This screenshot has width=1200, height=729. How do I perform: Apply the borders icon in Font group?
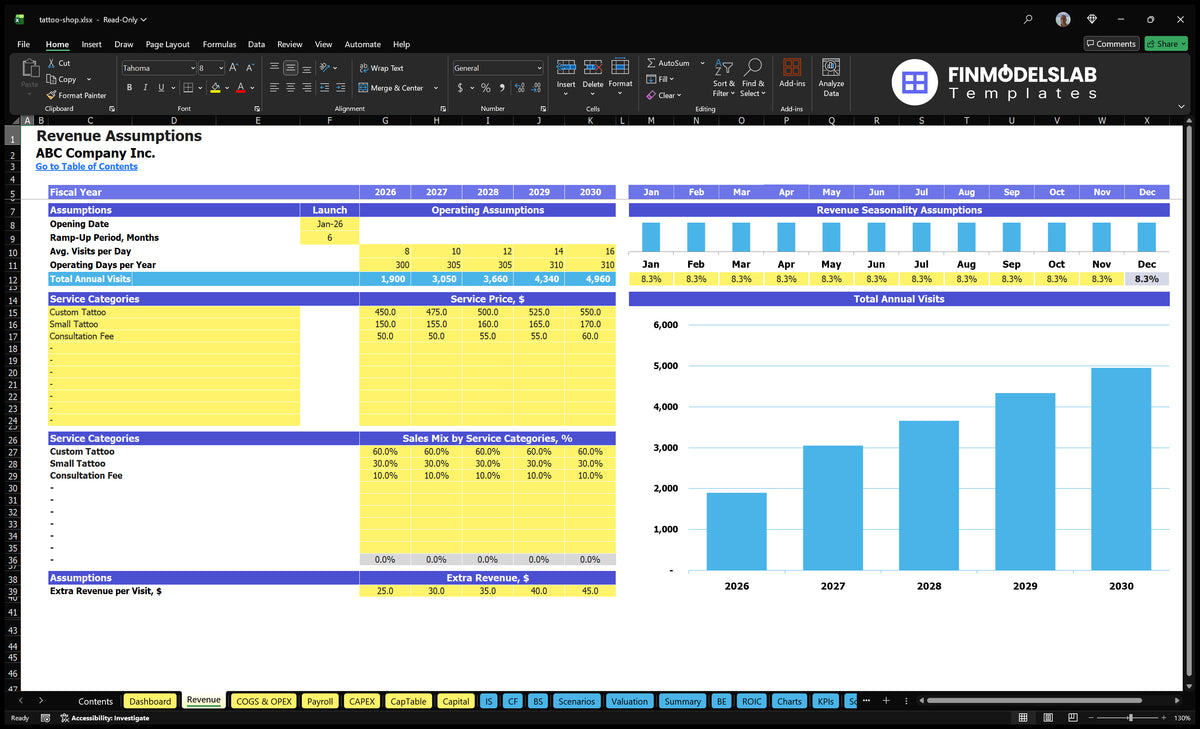tap(189, 88)
